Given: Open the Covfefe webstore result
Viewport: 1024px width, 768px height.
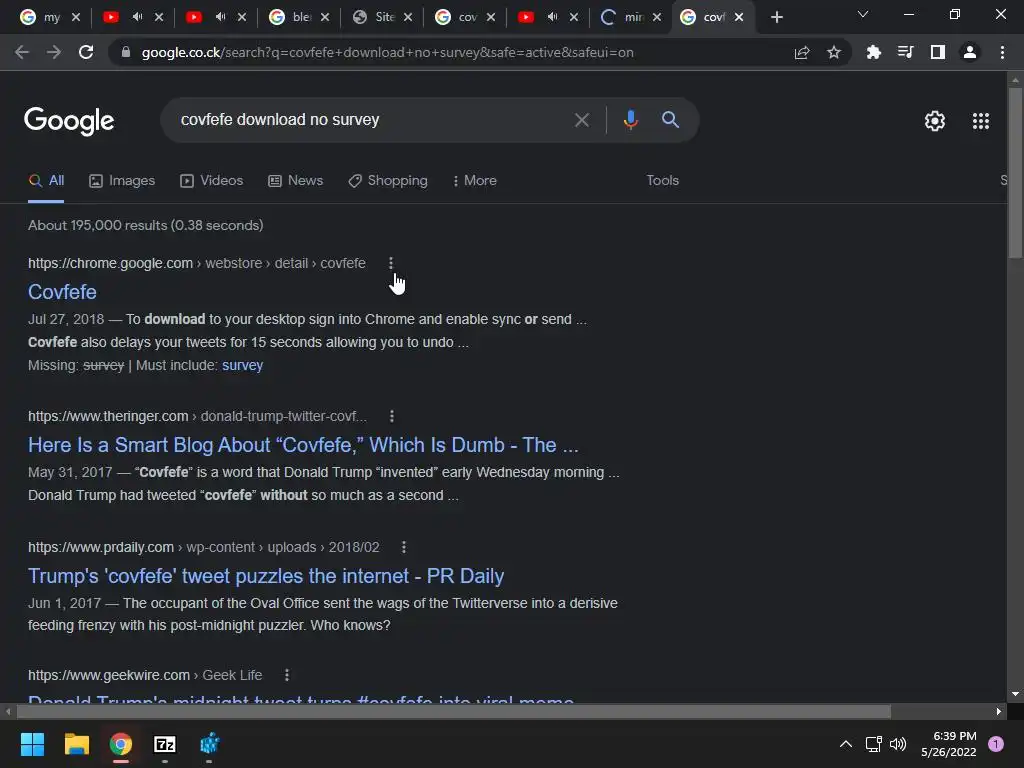Looking at the screenshot, I should [62, 292].
